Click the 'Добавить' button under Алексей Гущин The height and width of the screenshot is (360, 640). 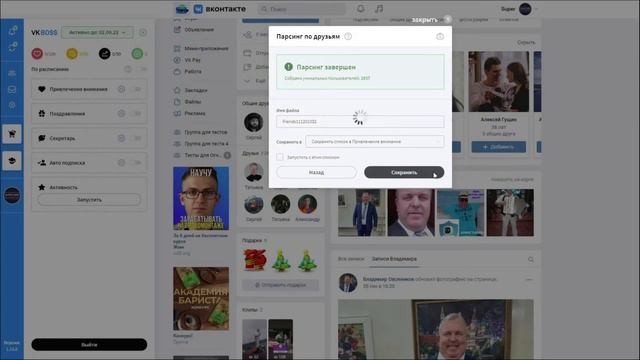coord(498,147)
